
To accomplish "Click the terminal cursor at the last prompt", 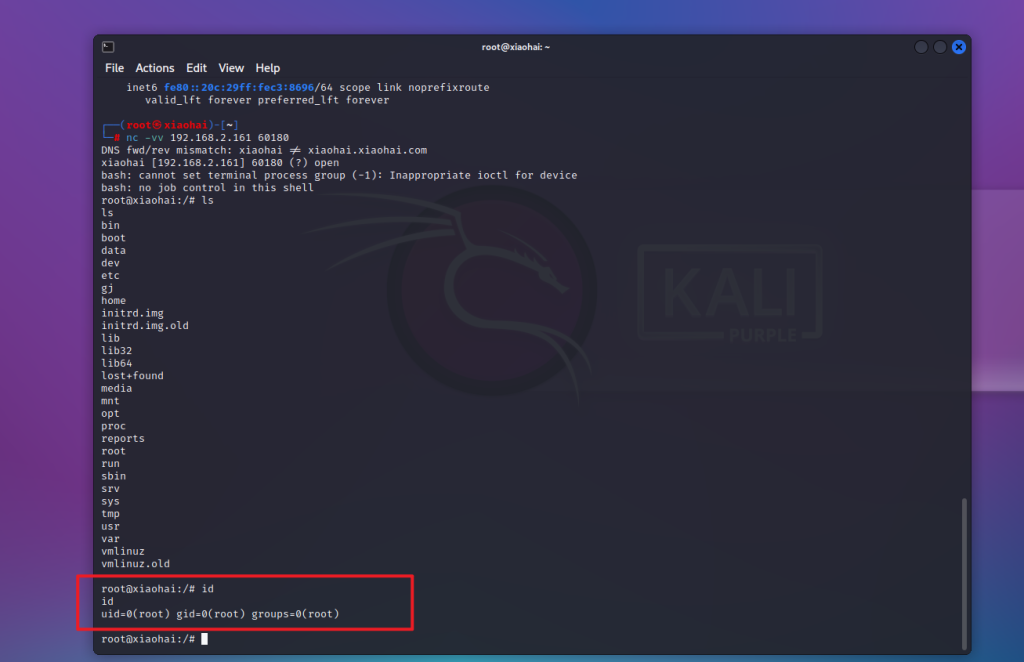I will pos(205,639).
